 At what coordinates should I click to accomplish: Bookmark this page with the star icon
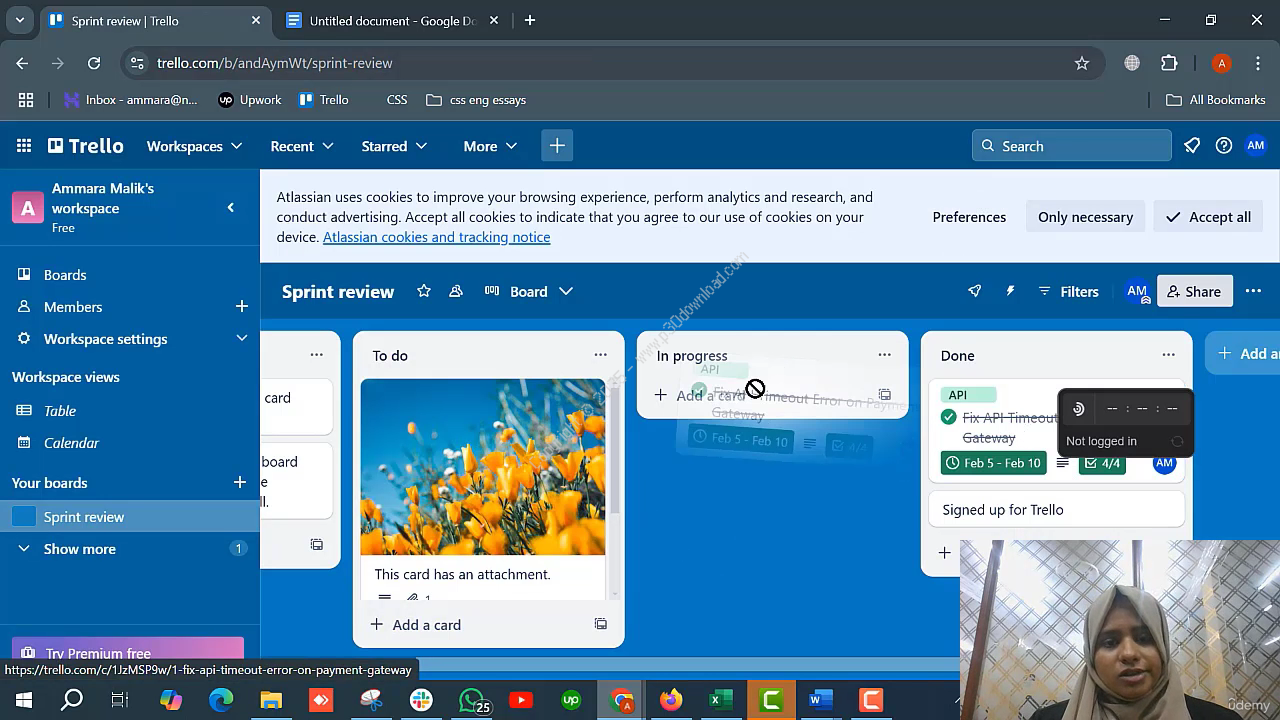(1082, 63)
